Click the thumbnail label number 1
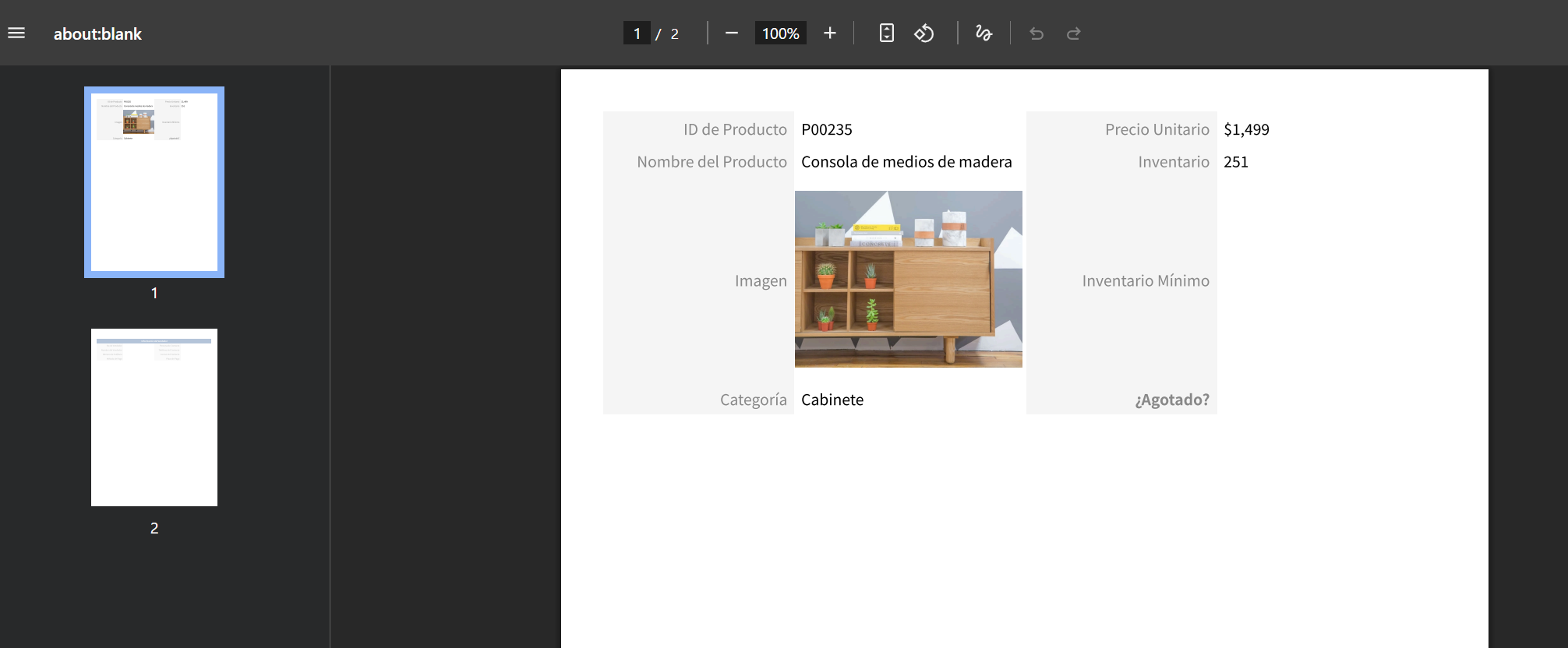Viewport: 1568px width, 648px height. click(154, 293)
